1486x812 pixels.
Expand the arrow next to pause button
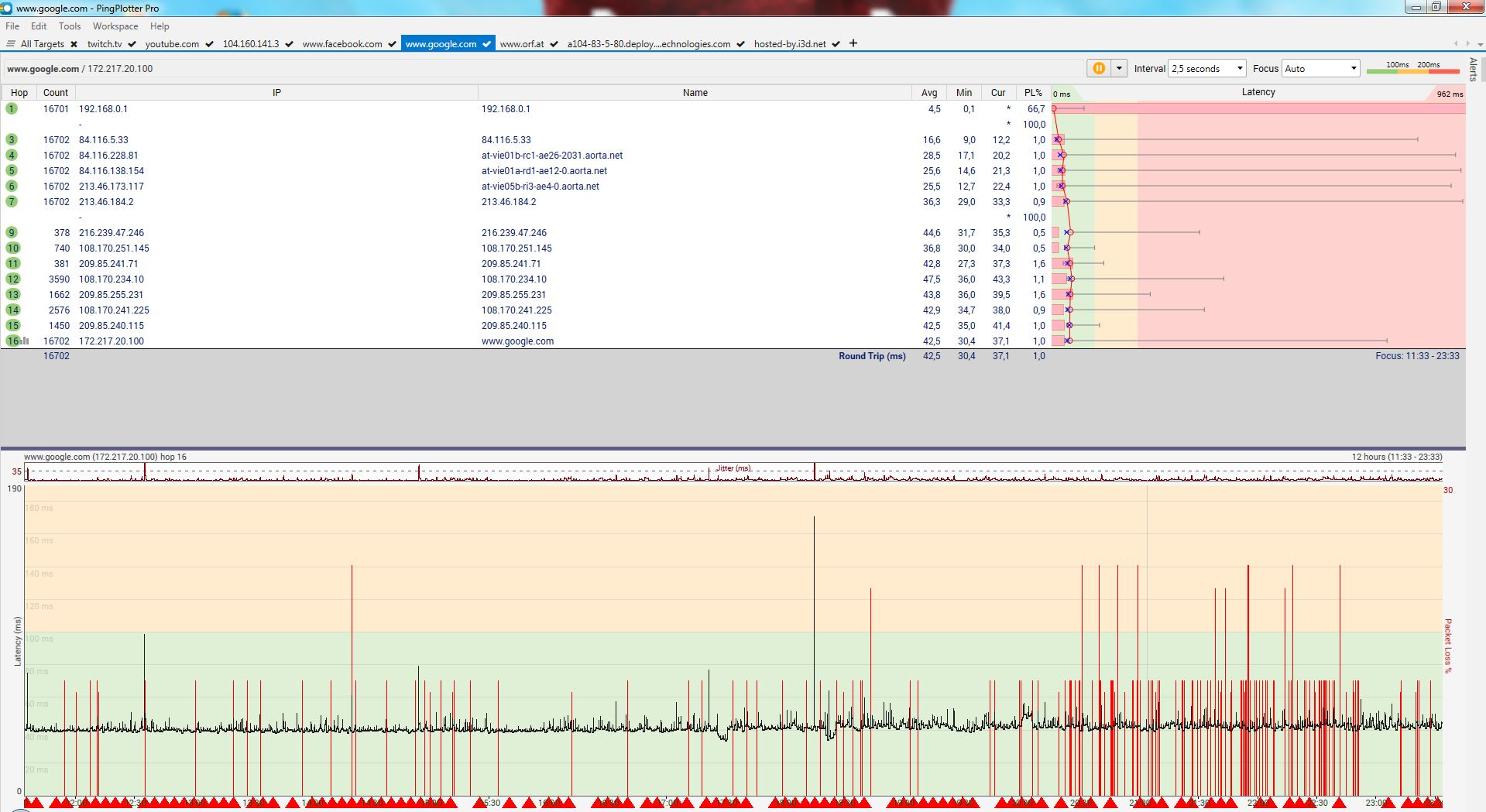click(x=1119, y=68)
